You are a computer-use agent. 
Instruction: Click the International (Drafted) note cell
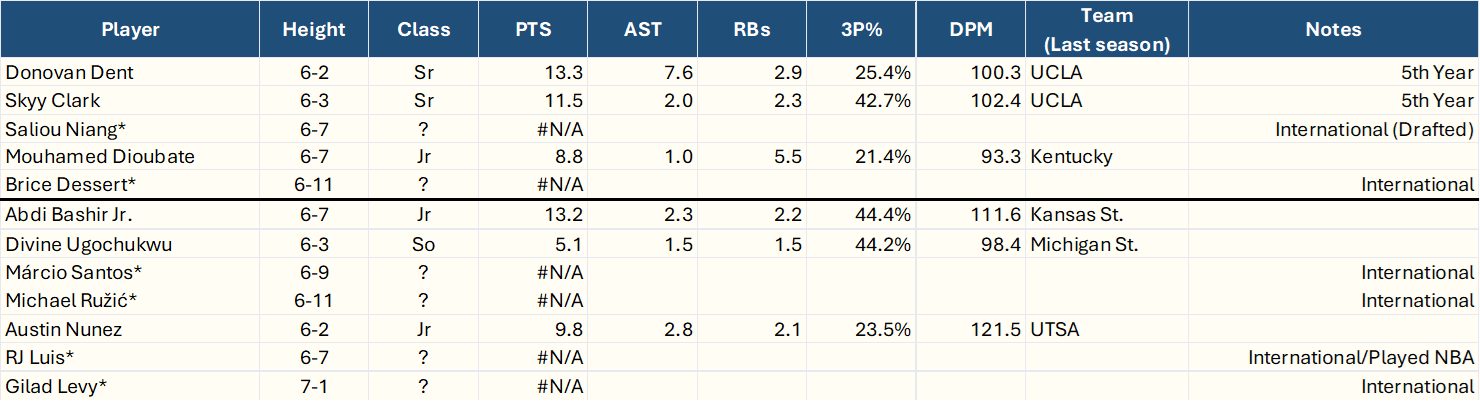pyautogui.click(x=1334, y=129)
